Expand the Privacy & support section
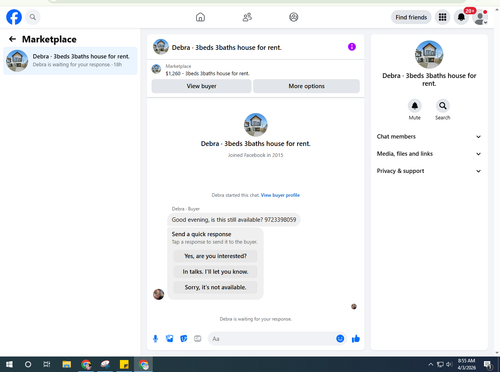This screenshot has width=500, height=372. 429,171
